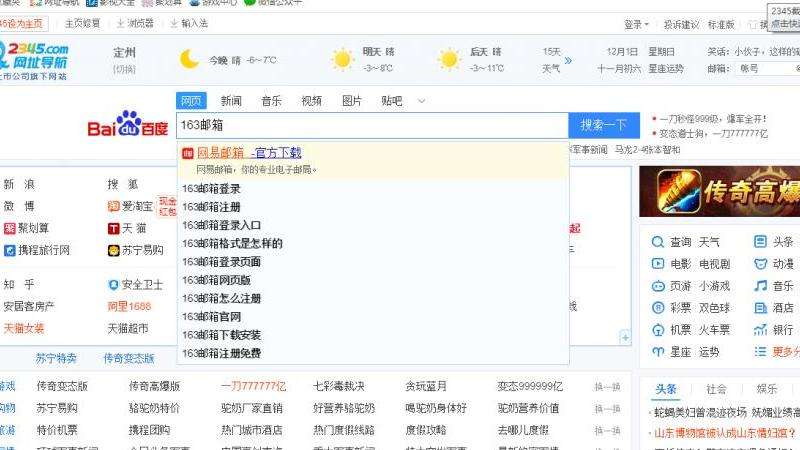The height and width of the screenshot is (450, 800).
Task: Select the 视频 search tab
Action: tap(311, 101)
